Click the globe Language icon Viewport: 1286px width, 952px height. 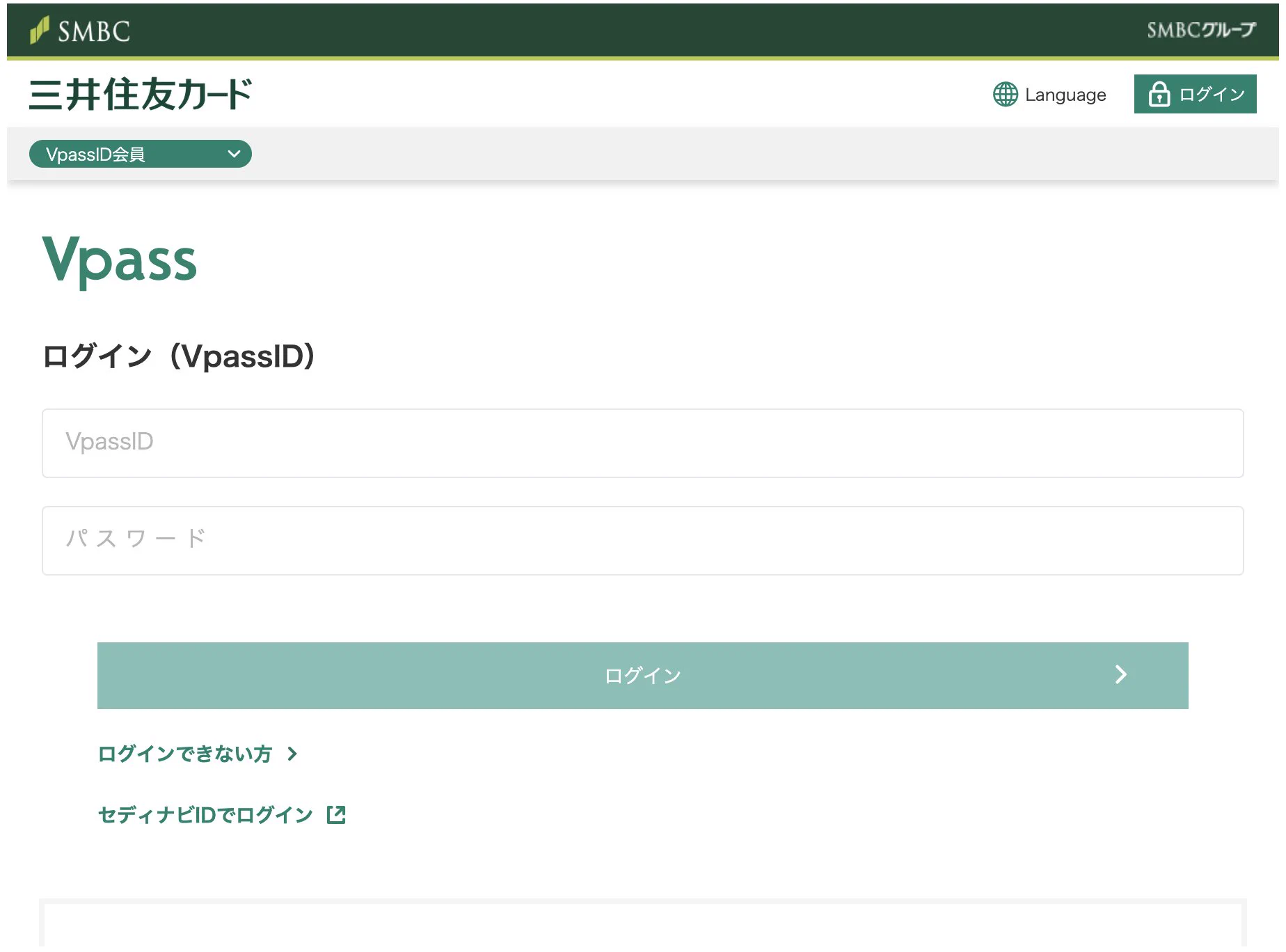point(1005,95)
